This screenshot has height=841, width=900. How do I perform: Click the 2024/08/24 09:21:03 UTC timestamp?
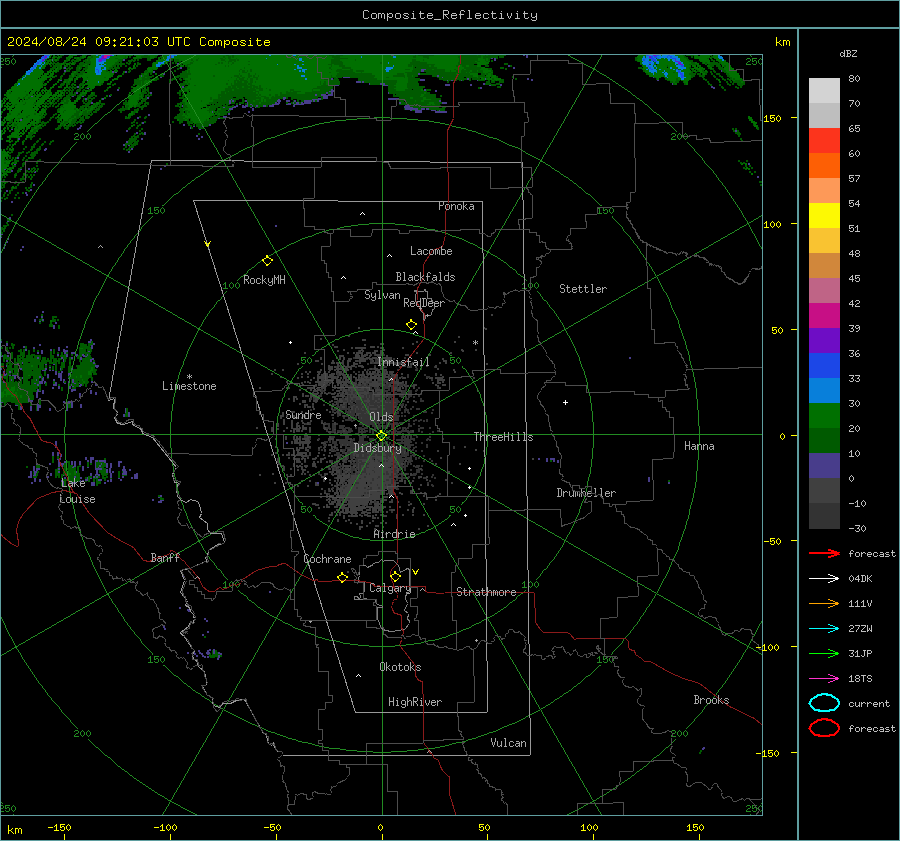pyautogui.click(x=99, y=42)
